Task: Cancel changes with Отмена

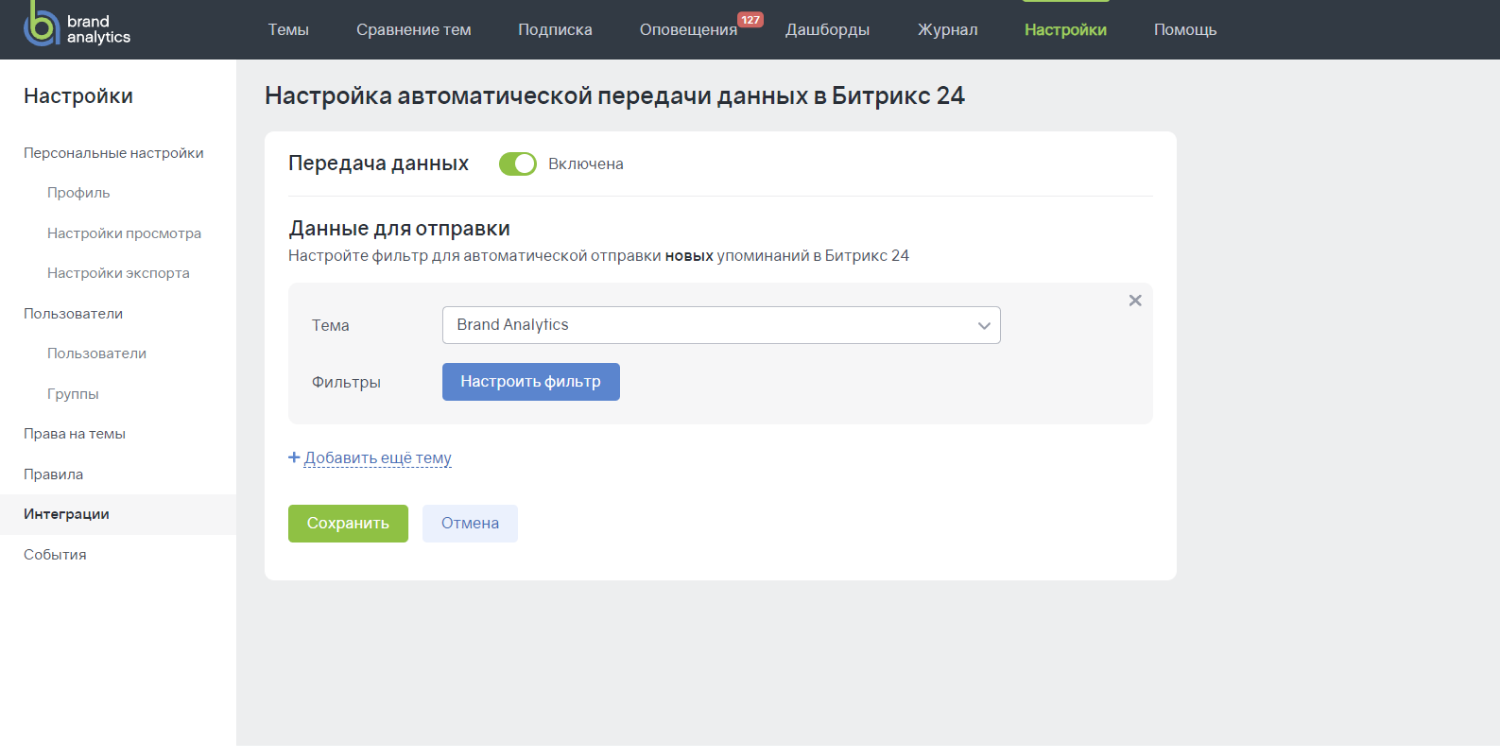Action: point(470,523)
